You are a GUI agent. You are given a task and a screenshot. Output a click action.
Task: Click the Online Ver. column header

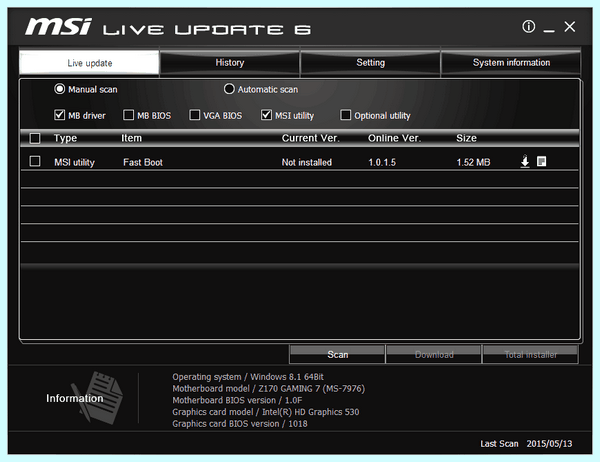click(x=395, y=138)
